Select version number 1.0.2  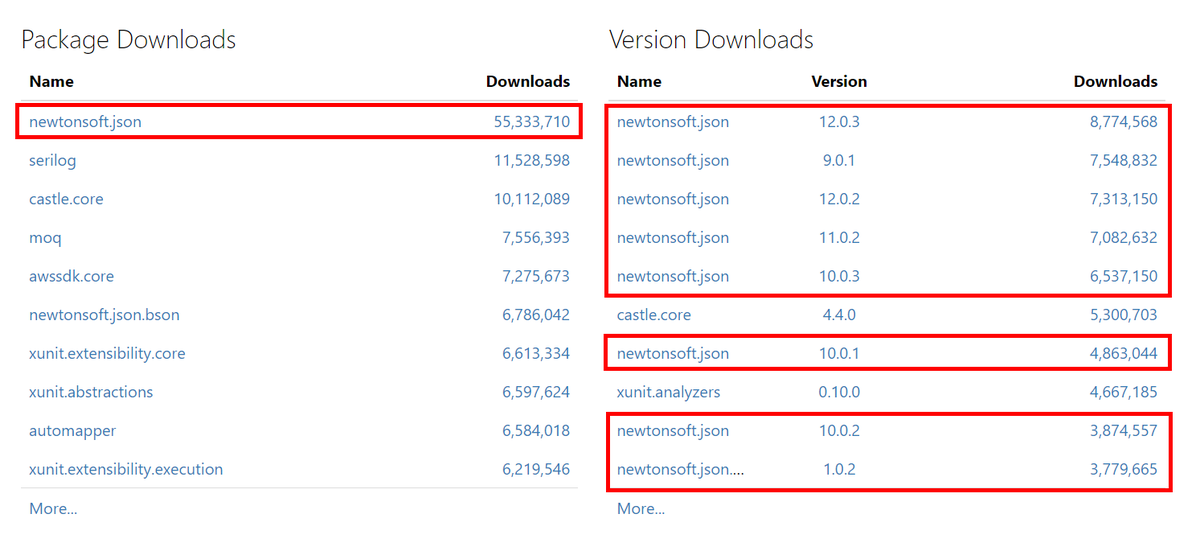tap(839, 469)
